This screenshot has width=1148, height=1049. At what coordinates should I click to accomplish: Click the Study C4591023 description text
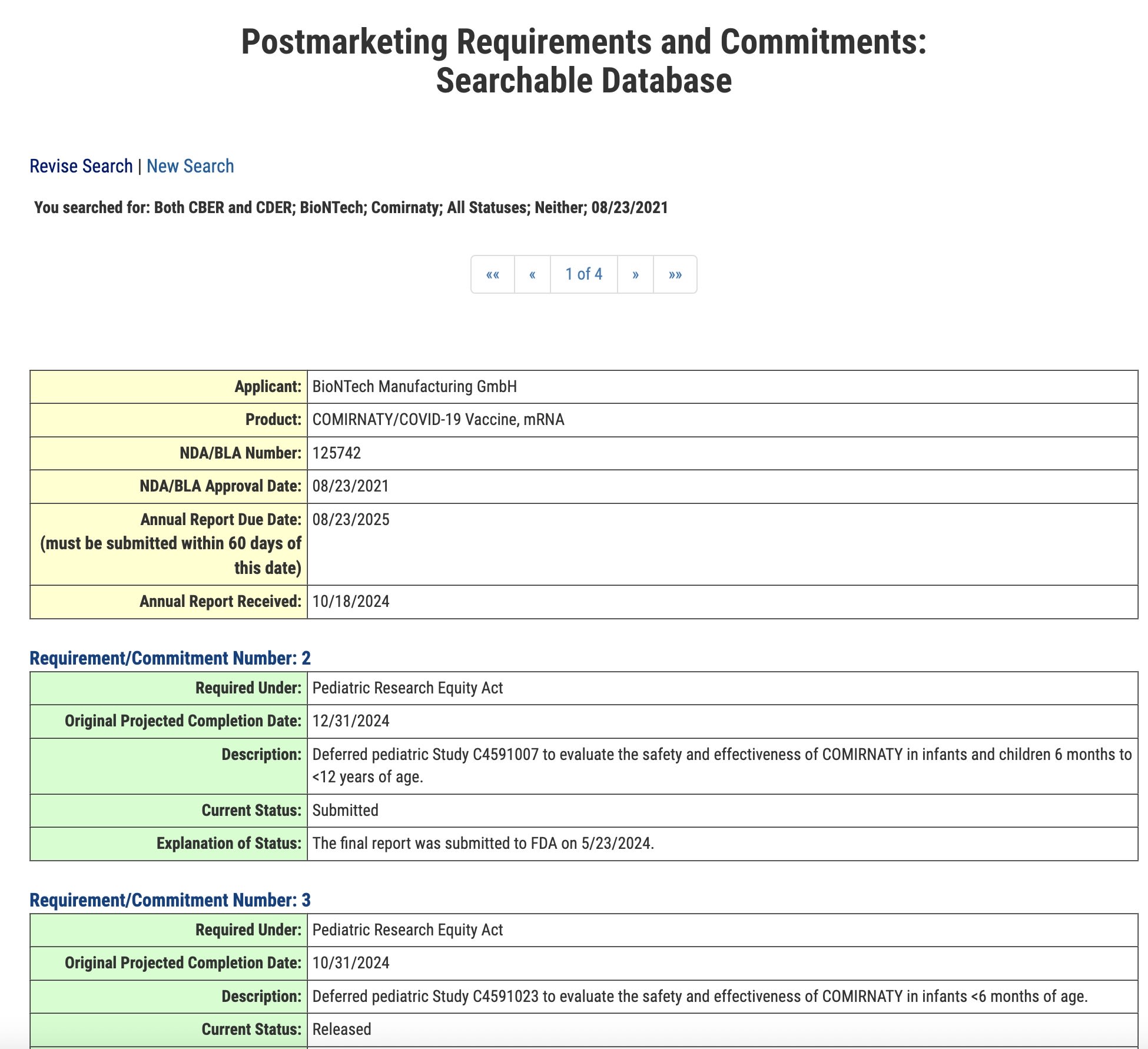click(700, 997)
